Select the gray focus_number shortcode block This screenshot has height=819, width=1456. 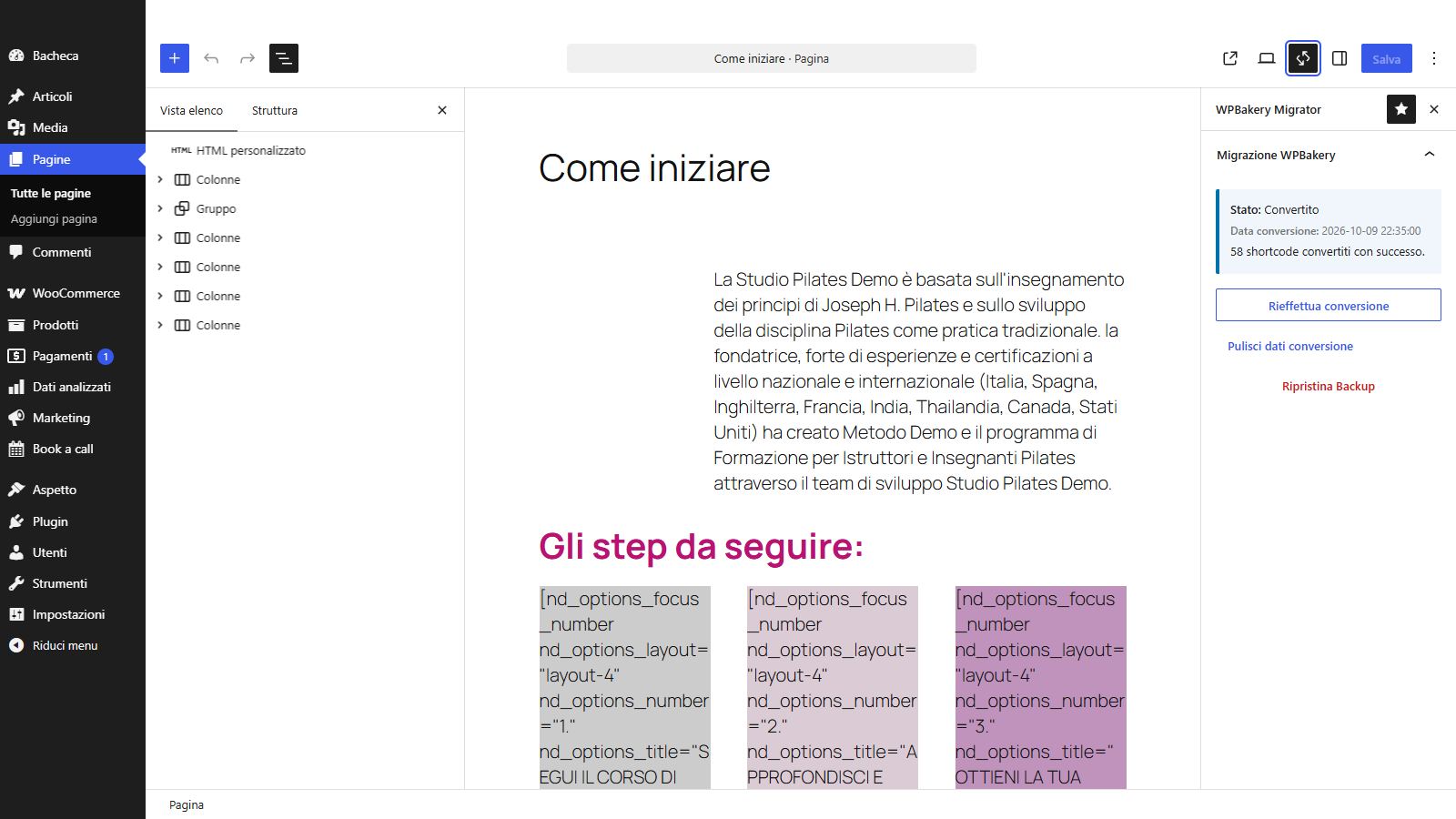pyautogui.click(x=625, y=687)
